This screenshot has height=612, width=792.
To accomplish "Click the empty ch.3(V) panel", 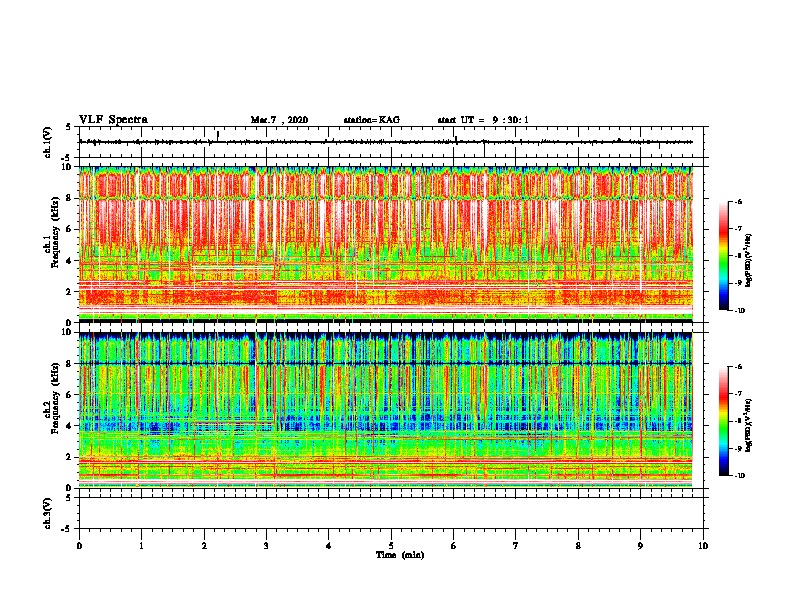I will (391, 513).
